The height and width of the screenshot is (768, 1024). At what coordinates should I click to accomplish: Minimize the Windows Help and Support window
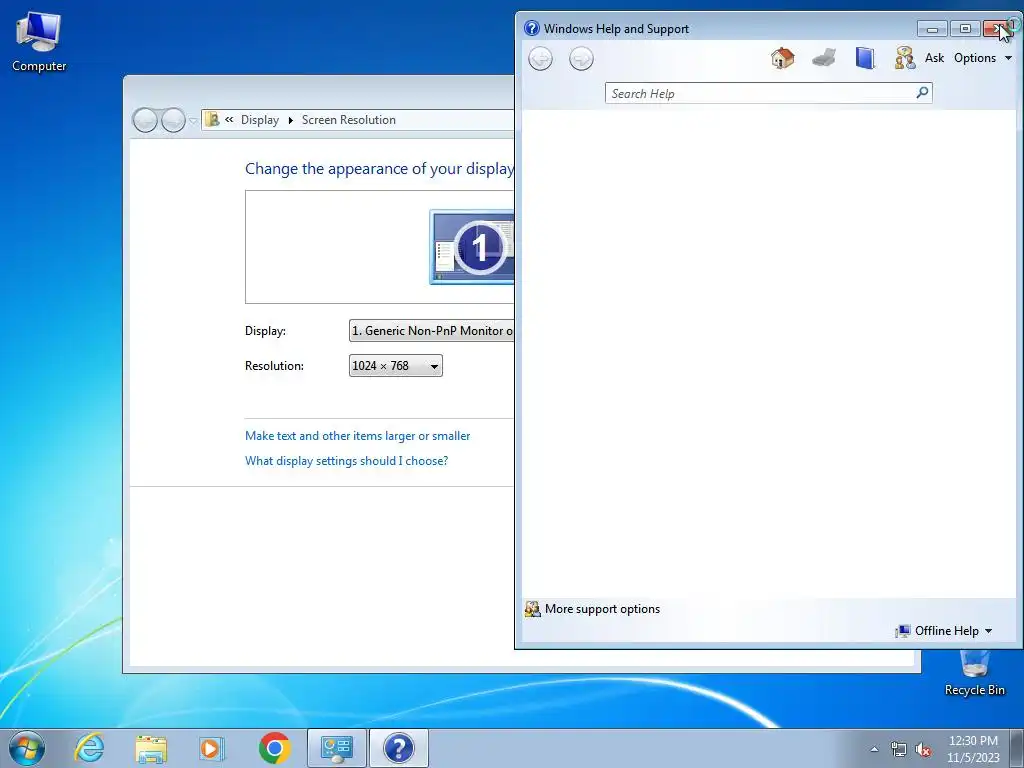coord(932,29)
